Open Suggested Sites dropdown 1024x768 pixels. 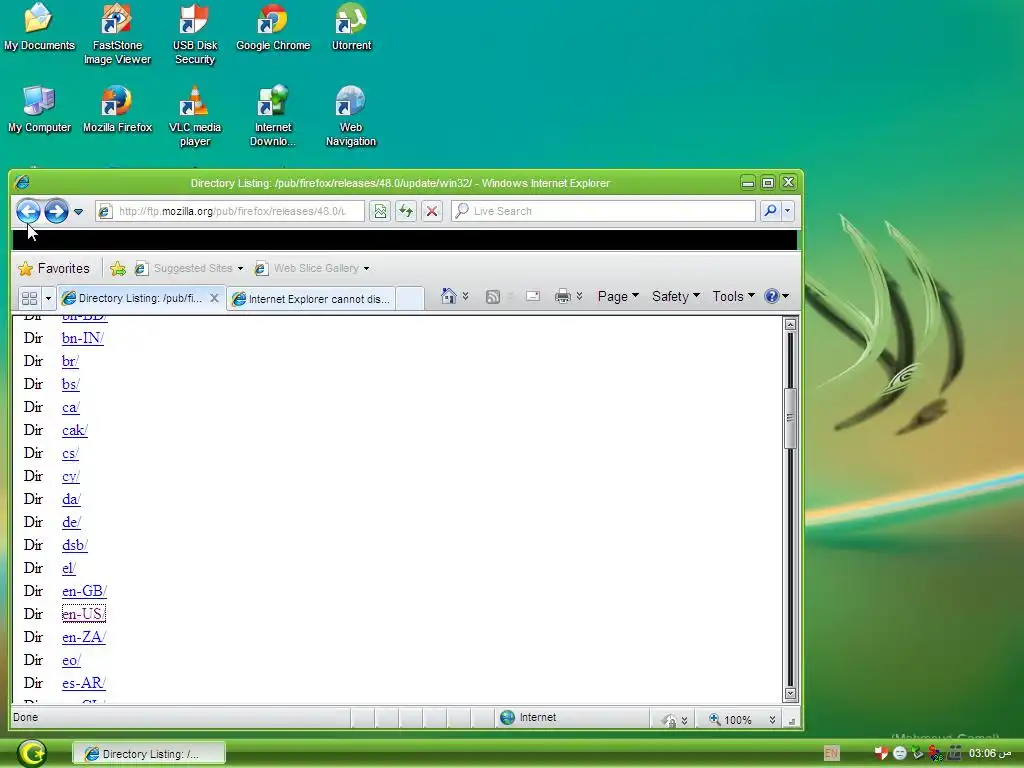189,268
